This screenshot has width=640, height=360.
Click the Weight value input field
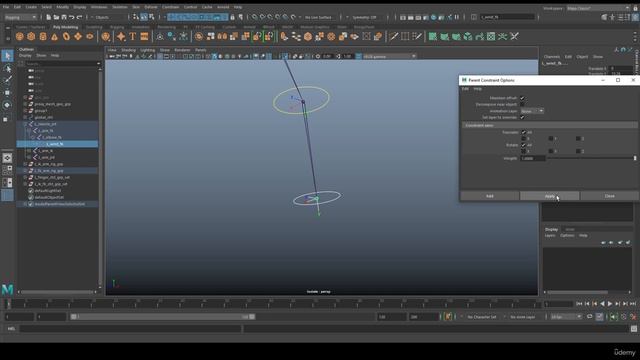pos(533,158)
